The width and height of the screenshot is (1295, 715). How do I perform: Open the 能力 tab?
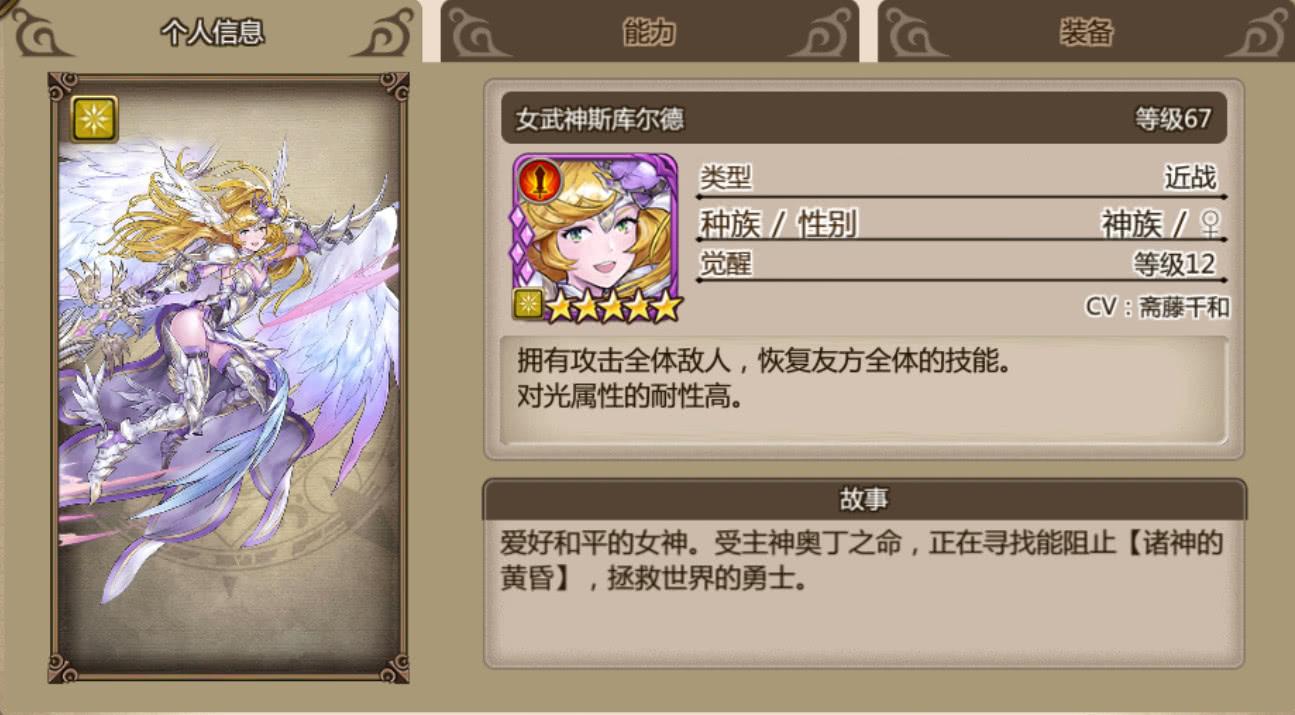[x=649, y=32]
